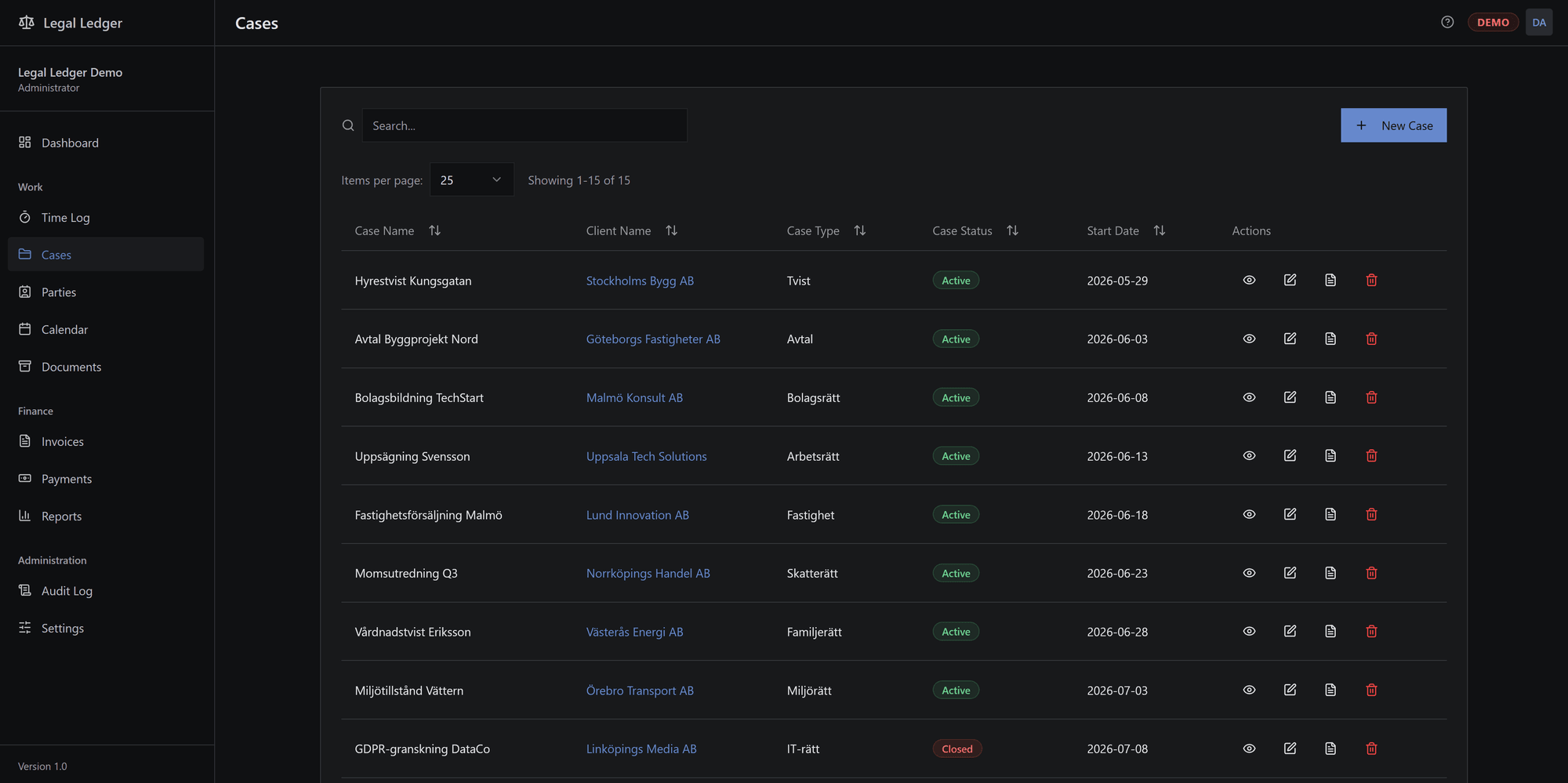The width and height of the screenshot is (1568, 783).
Task: Open the DA user avatar menu
Action: pyautogui.click(x=1539, y=22)
